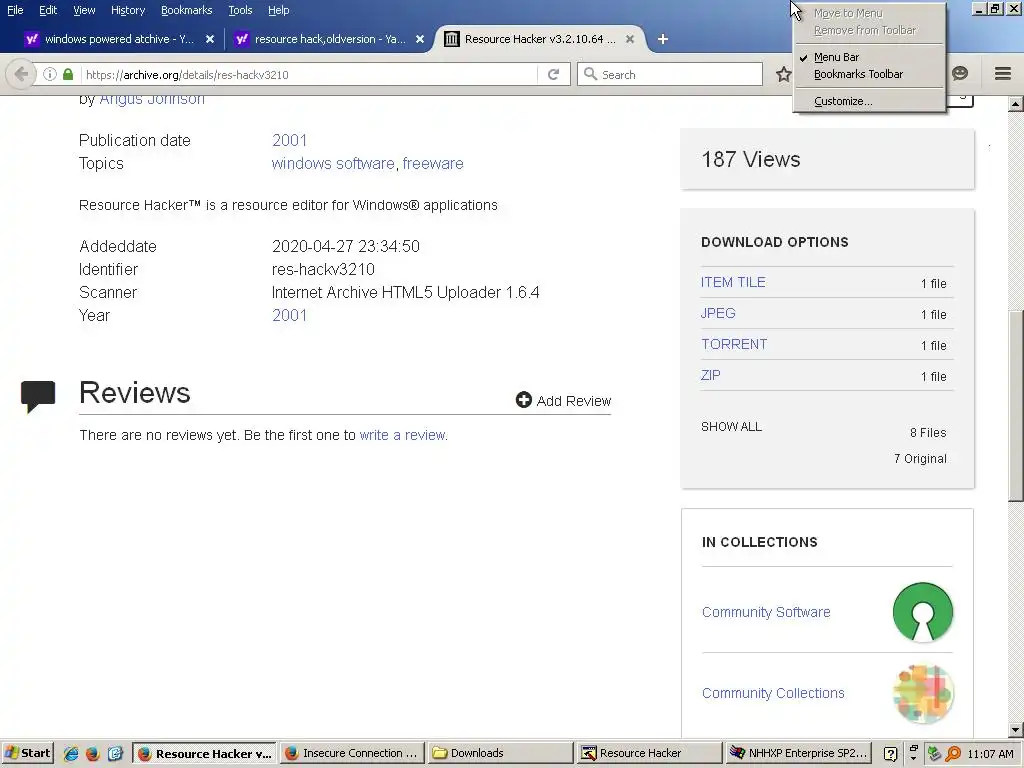The height and width of the screenshot is (768, 1024).
Task: Click 'write a review' link
Action: [402, 435]
